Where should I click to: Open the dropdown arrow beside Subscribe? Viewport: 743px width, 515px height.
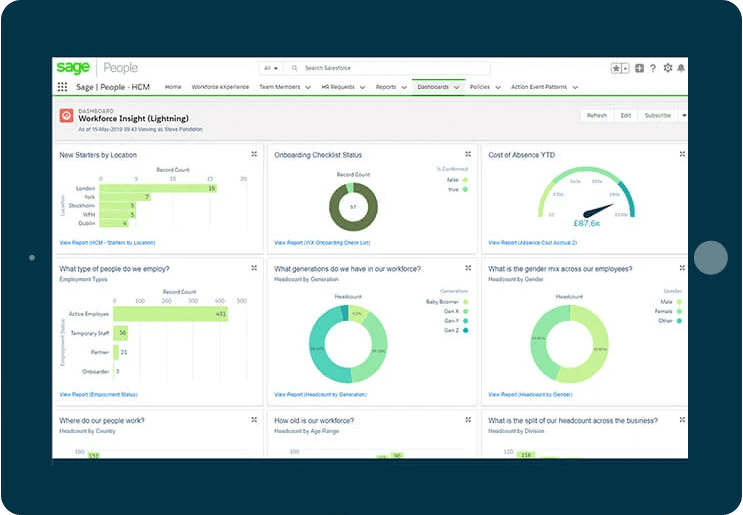(x=684, y=115)
